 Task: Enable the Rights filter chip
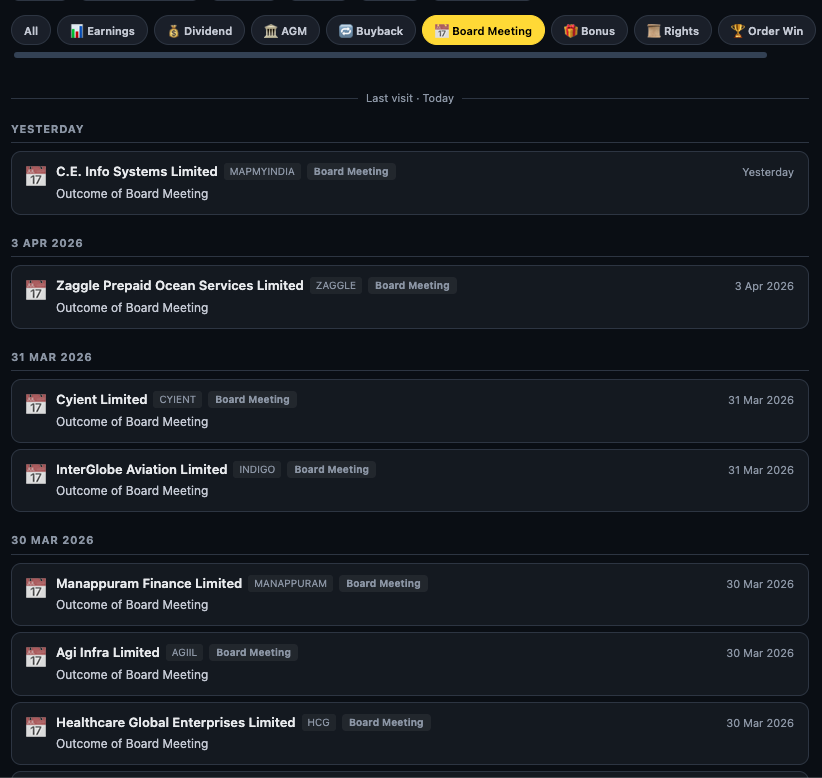(672, 30)
